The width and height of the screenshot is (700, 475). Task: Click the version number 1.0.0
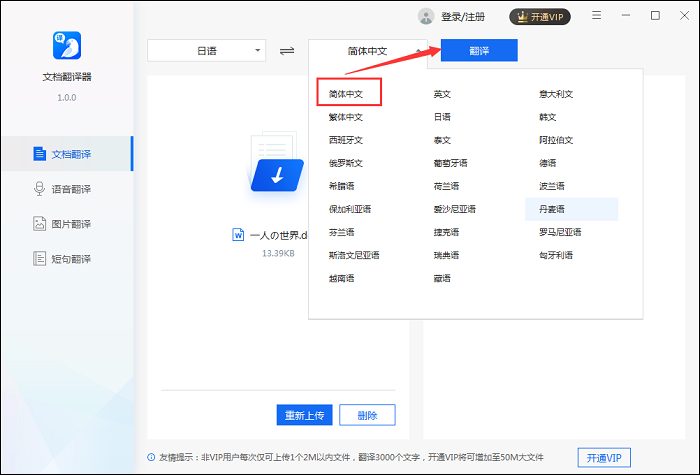(x=67, y=97)
